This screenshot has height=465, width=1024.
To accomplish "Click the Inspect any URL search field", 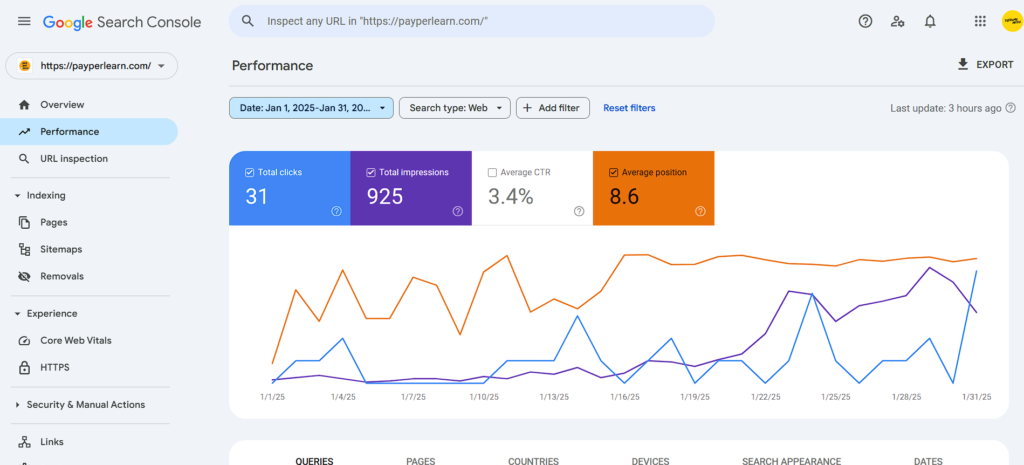I will tap(472, 21).
